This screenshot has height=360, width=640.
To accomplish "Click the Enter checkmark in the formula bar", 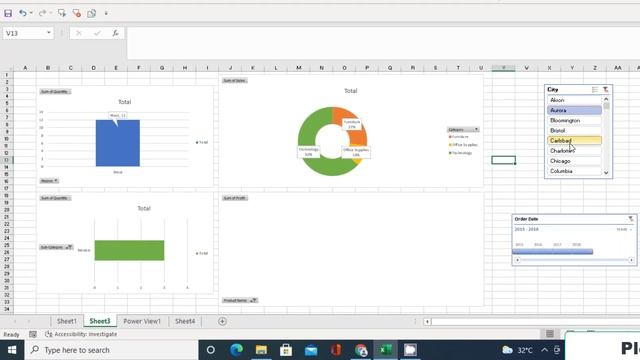I will point(97,33).
